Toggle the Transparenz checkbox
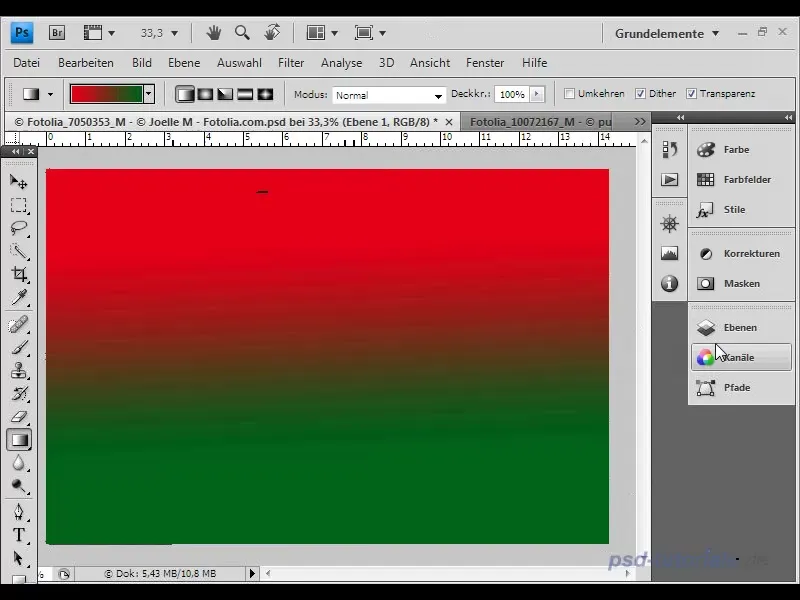 pyautogui.click(x=691, y=94)
